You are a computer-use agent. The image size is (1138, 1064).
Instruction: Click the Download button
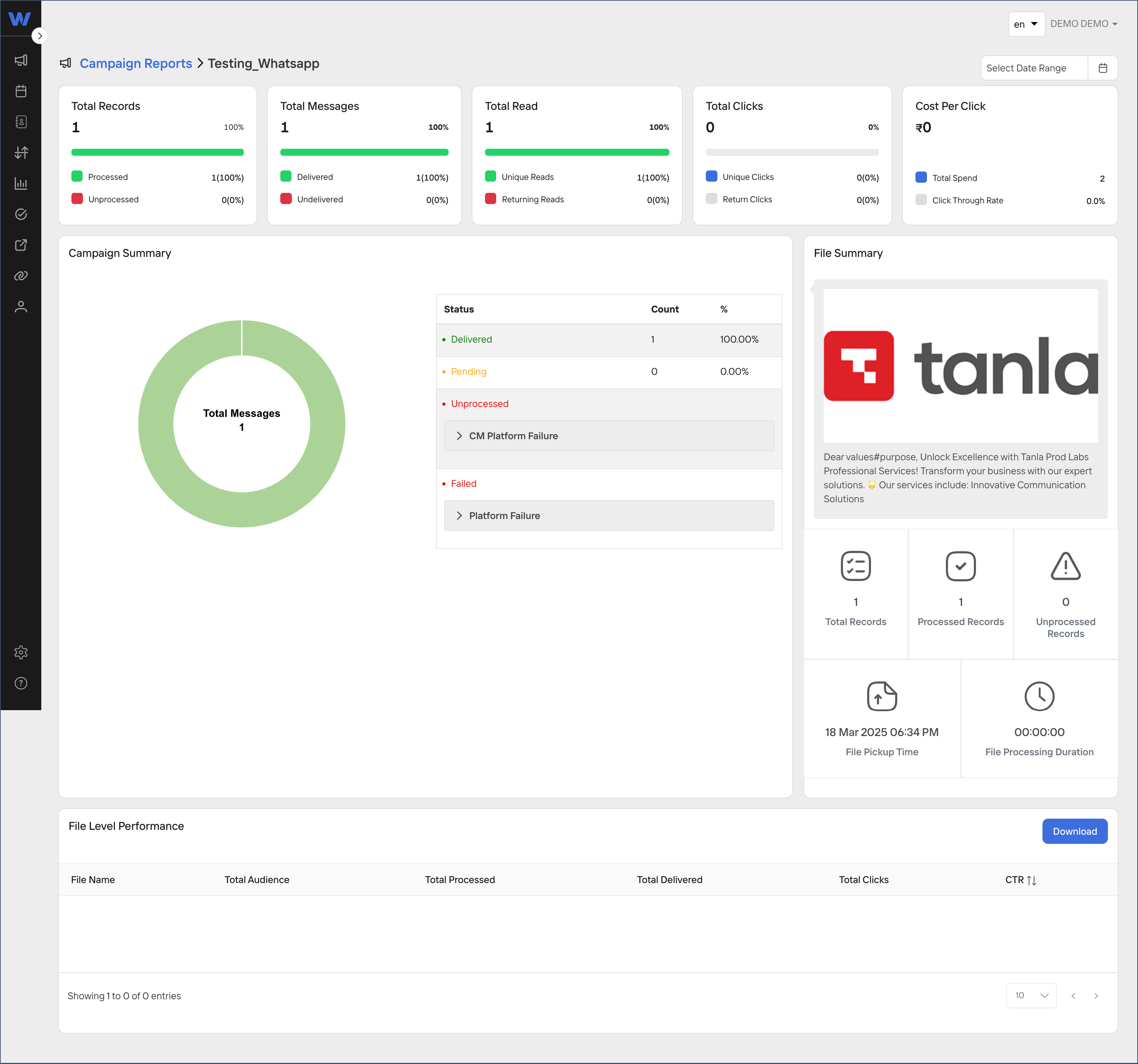coord(1074,831)
